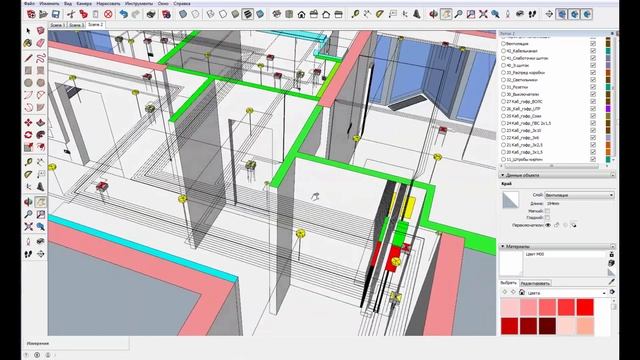Click the Print icon in top toolbar

(151, 14)
